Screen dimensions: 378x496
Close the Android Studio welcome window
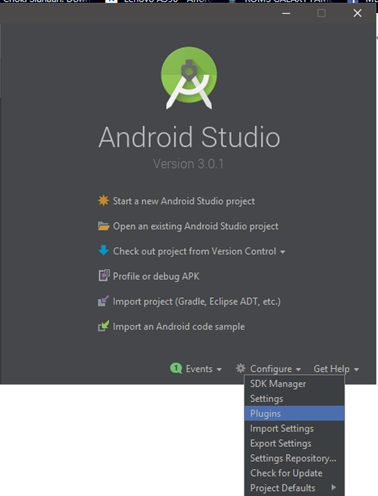[x=357, y=13]
